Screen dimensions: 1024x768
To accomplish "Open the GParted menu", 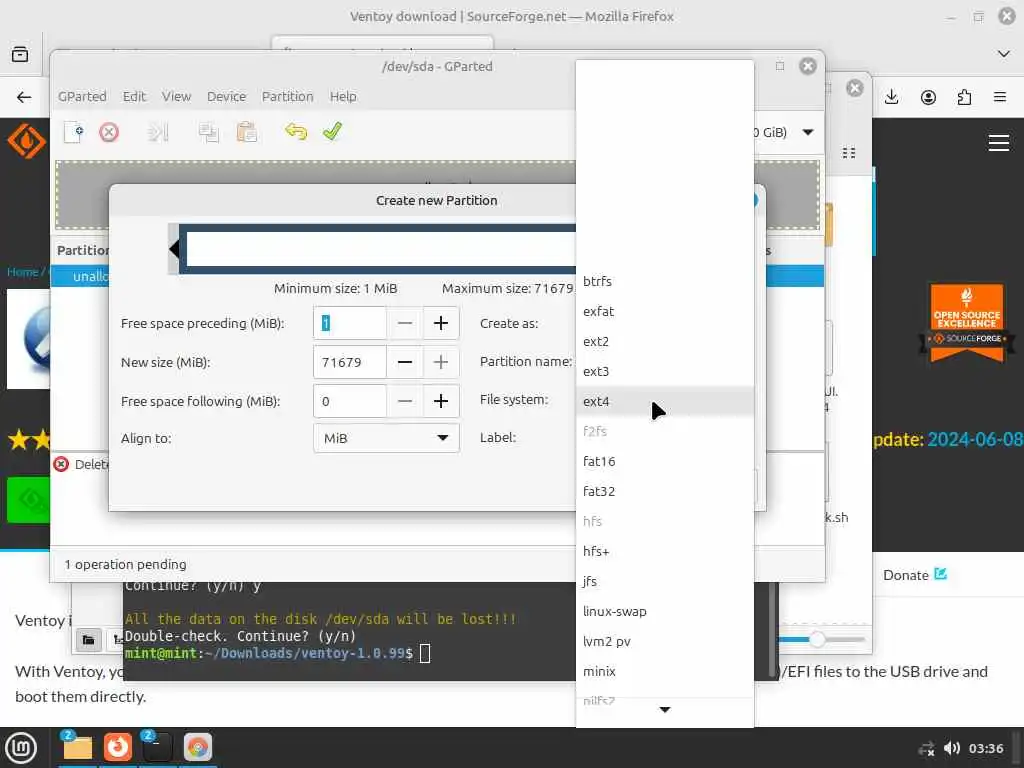I will (x=82, y=97).
